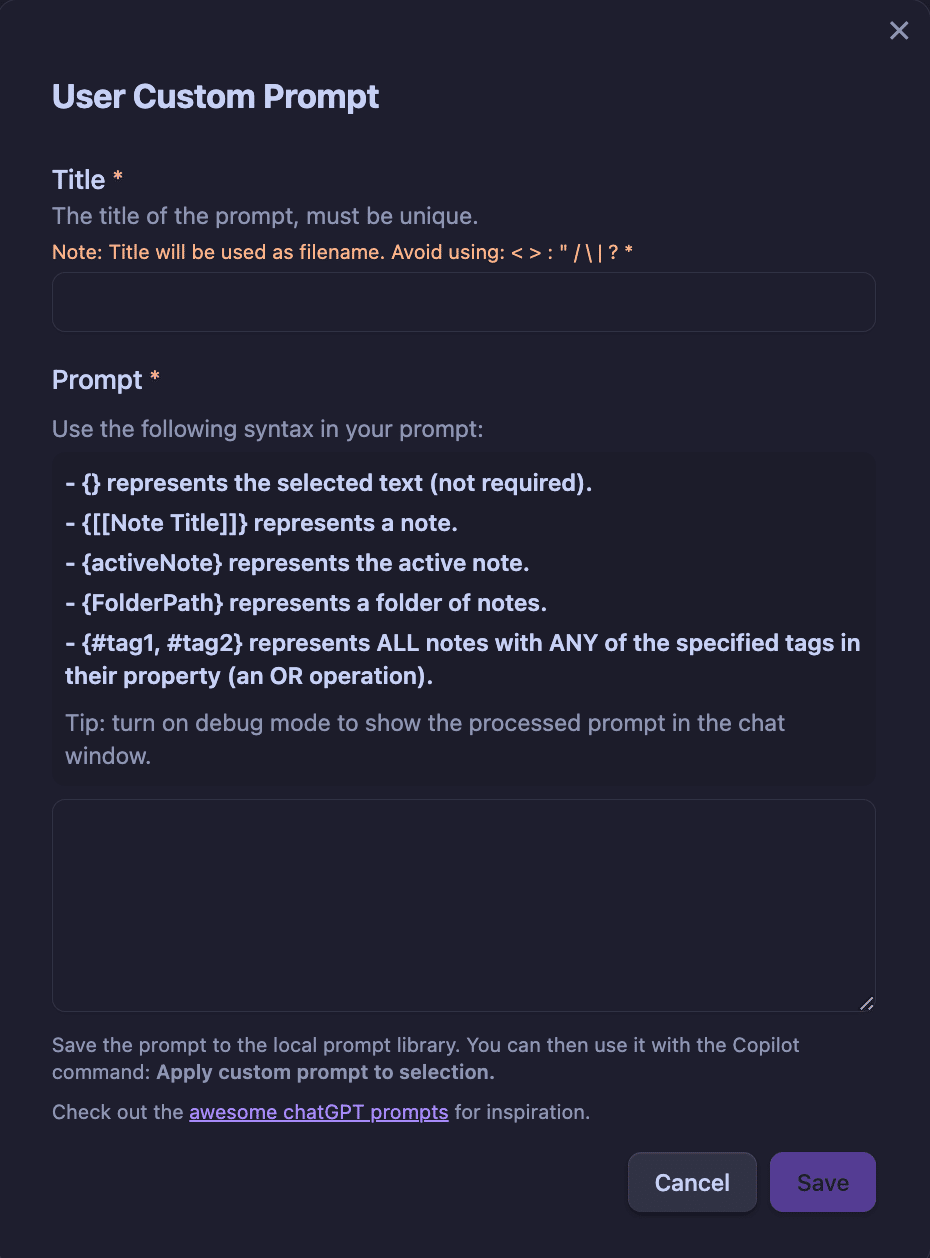Click inside the Prompt text area
The width and height of the screenshot is (930, 1258).
464,905
